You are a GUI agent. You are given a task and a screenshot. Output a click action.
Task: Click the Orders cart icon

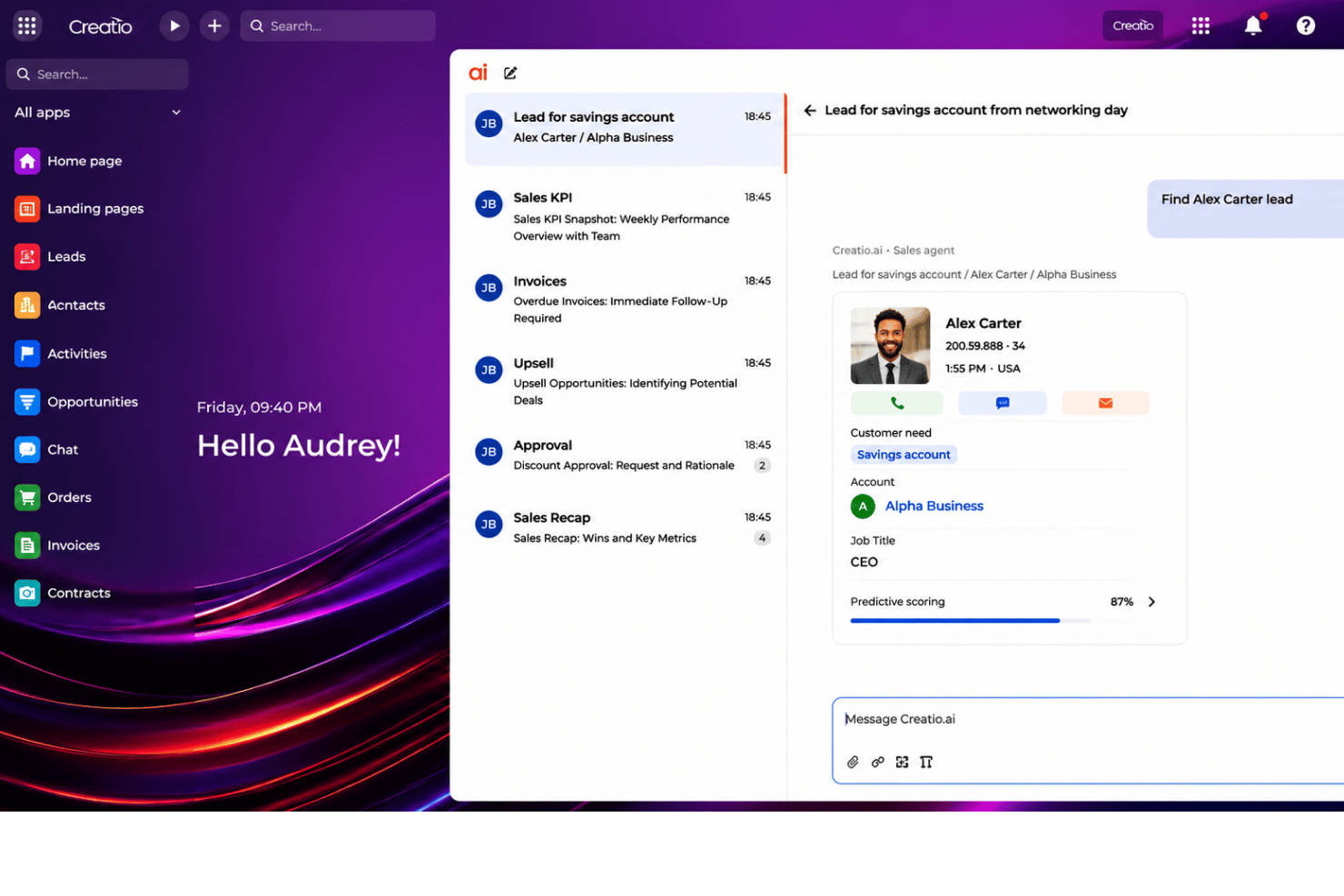[27, 497]
